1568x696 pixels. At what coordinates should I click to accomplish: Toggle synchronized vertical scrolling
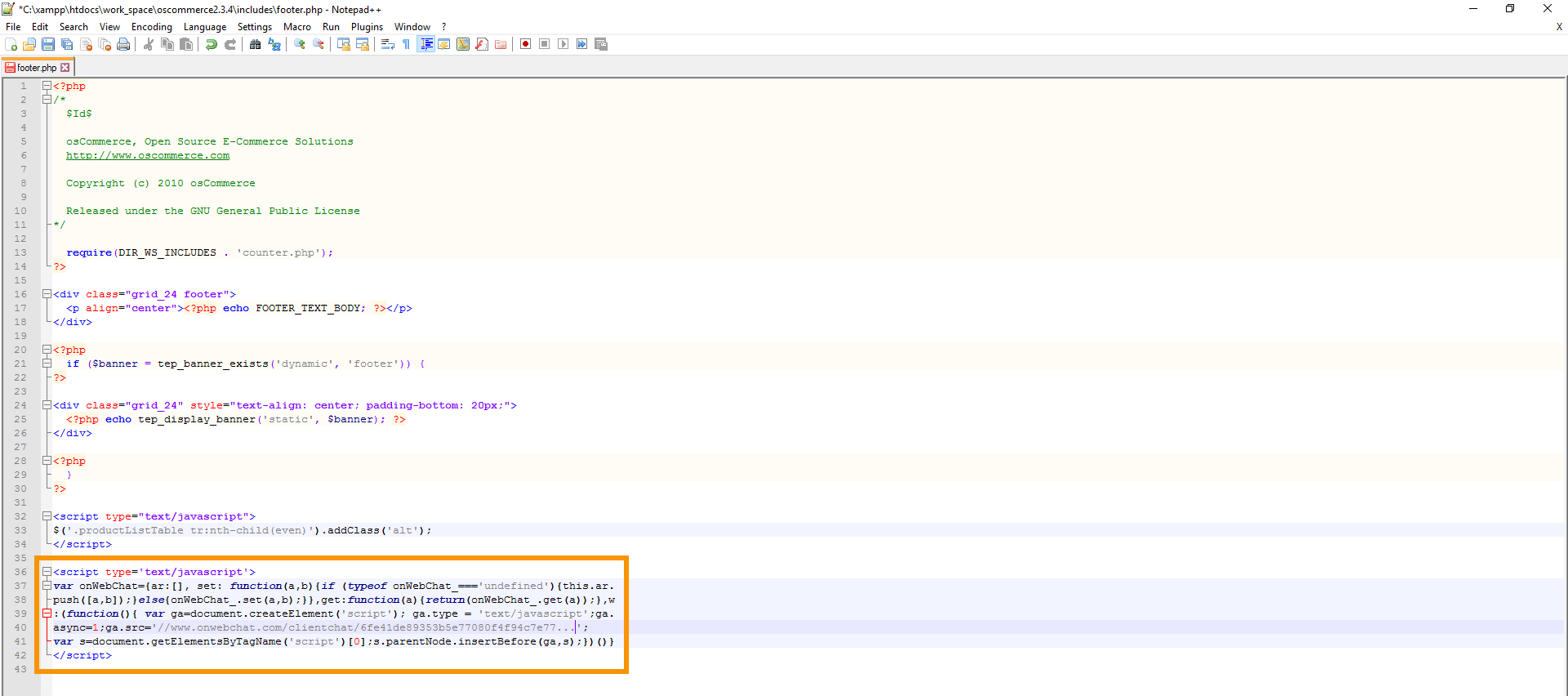pos(344,44)
